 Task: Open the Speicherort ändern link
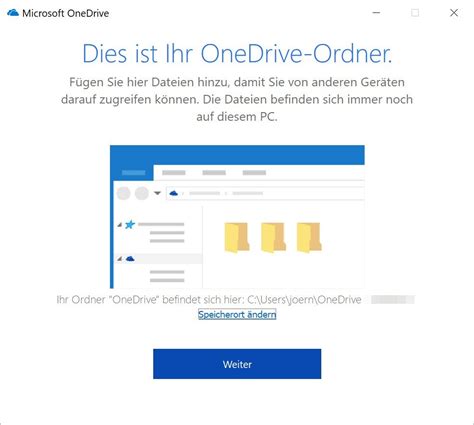[237, 314]
